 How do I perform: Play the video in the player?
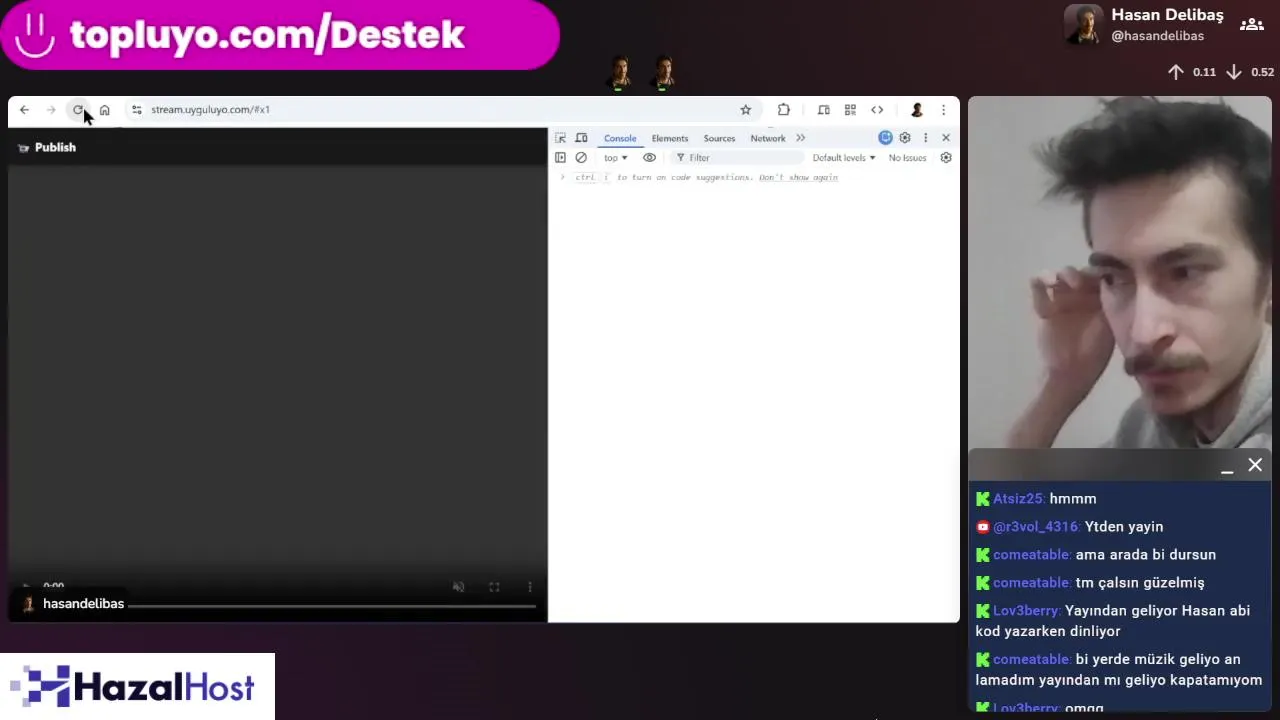25,587
